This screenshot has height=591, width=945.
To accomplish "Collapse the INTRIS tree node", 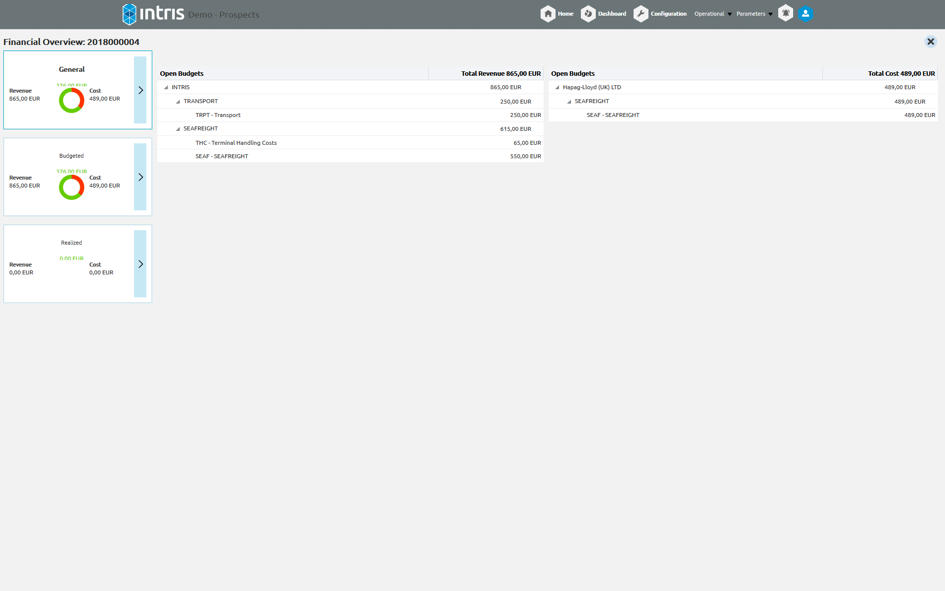I will pos(166,88).
